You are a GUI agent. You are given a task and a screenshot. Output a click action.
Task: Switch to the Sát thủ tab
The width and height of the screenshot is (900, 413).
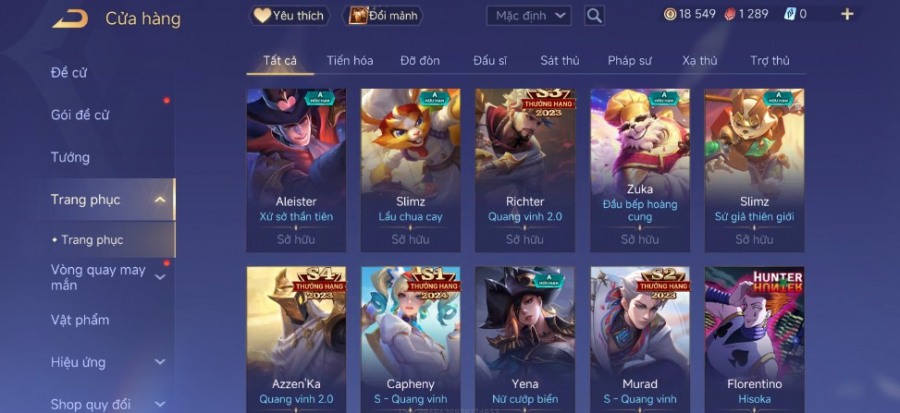pos(560,61)
